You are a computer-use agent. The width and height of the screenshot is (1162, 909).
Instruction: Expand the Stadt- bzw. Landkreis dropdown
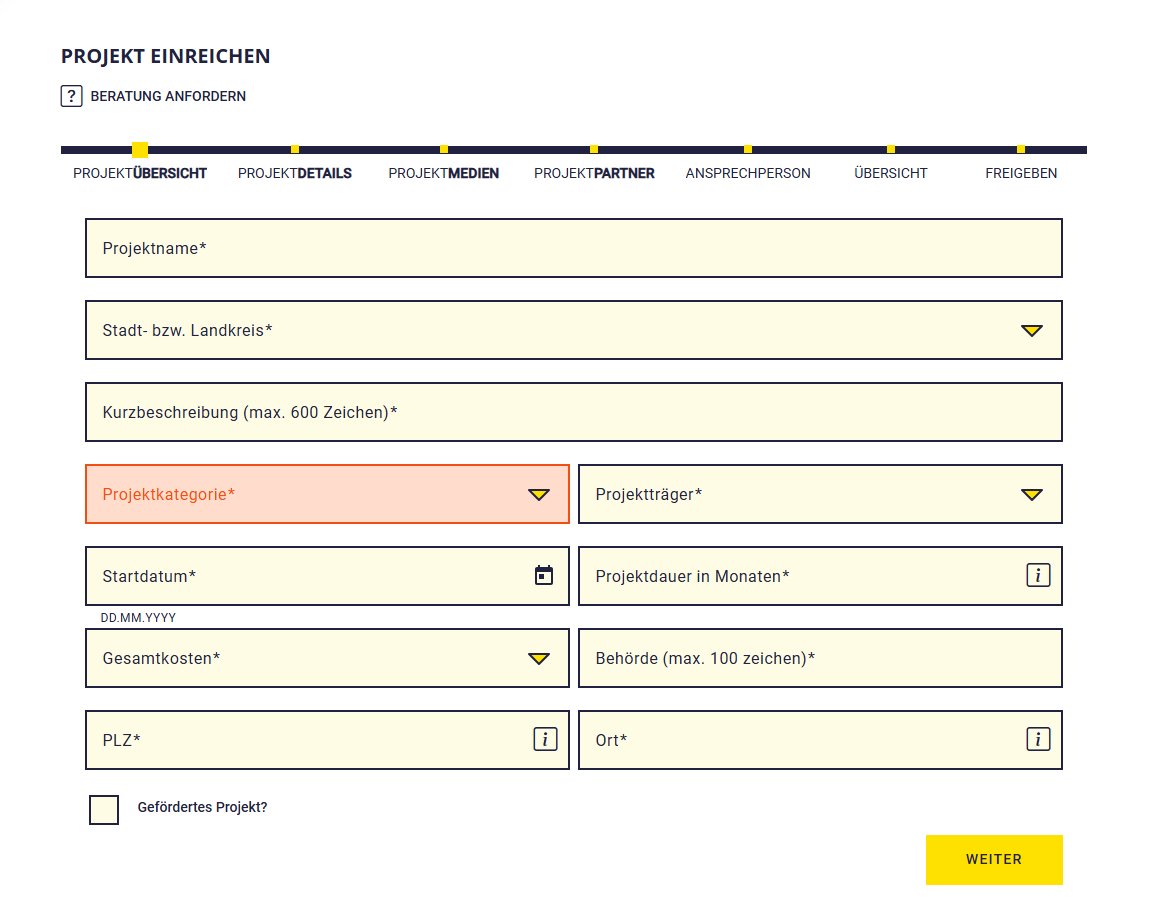(x=1031, y=330)
